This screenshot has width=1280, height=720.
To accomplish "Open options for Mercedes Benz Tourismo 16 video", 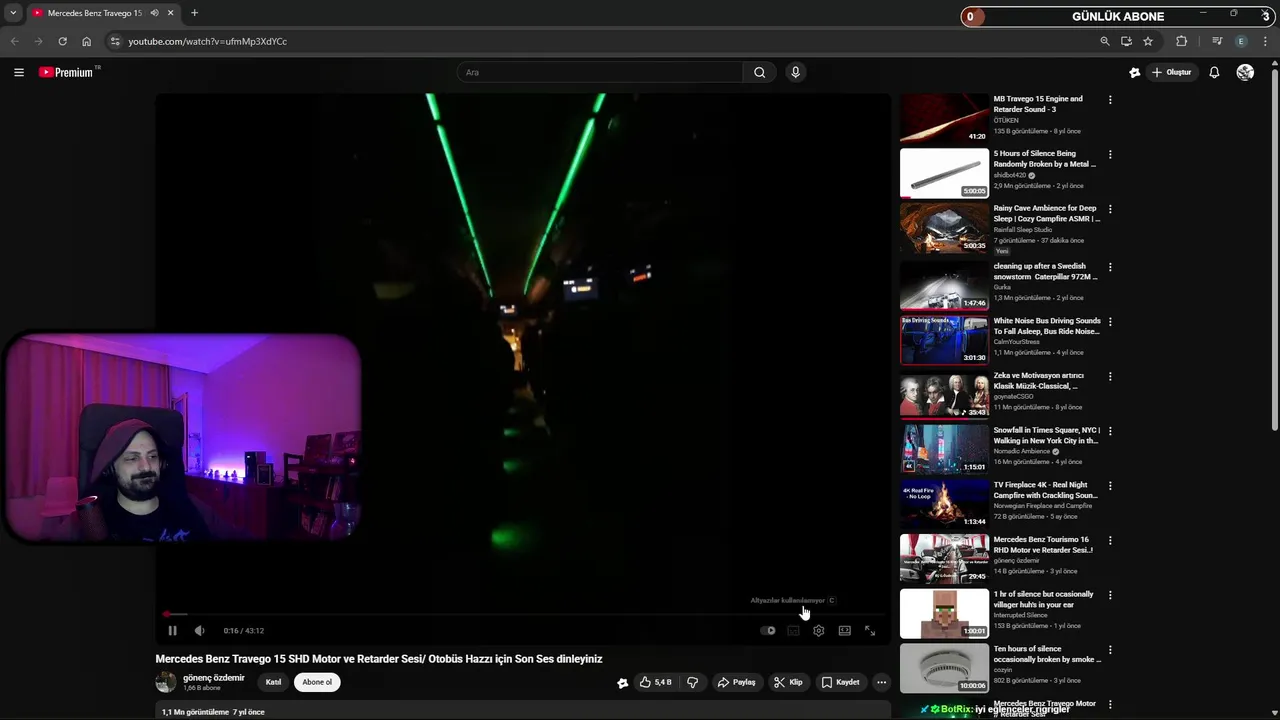I will [1109, 541].
